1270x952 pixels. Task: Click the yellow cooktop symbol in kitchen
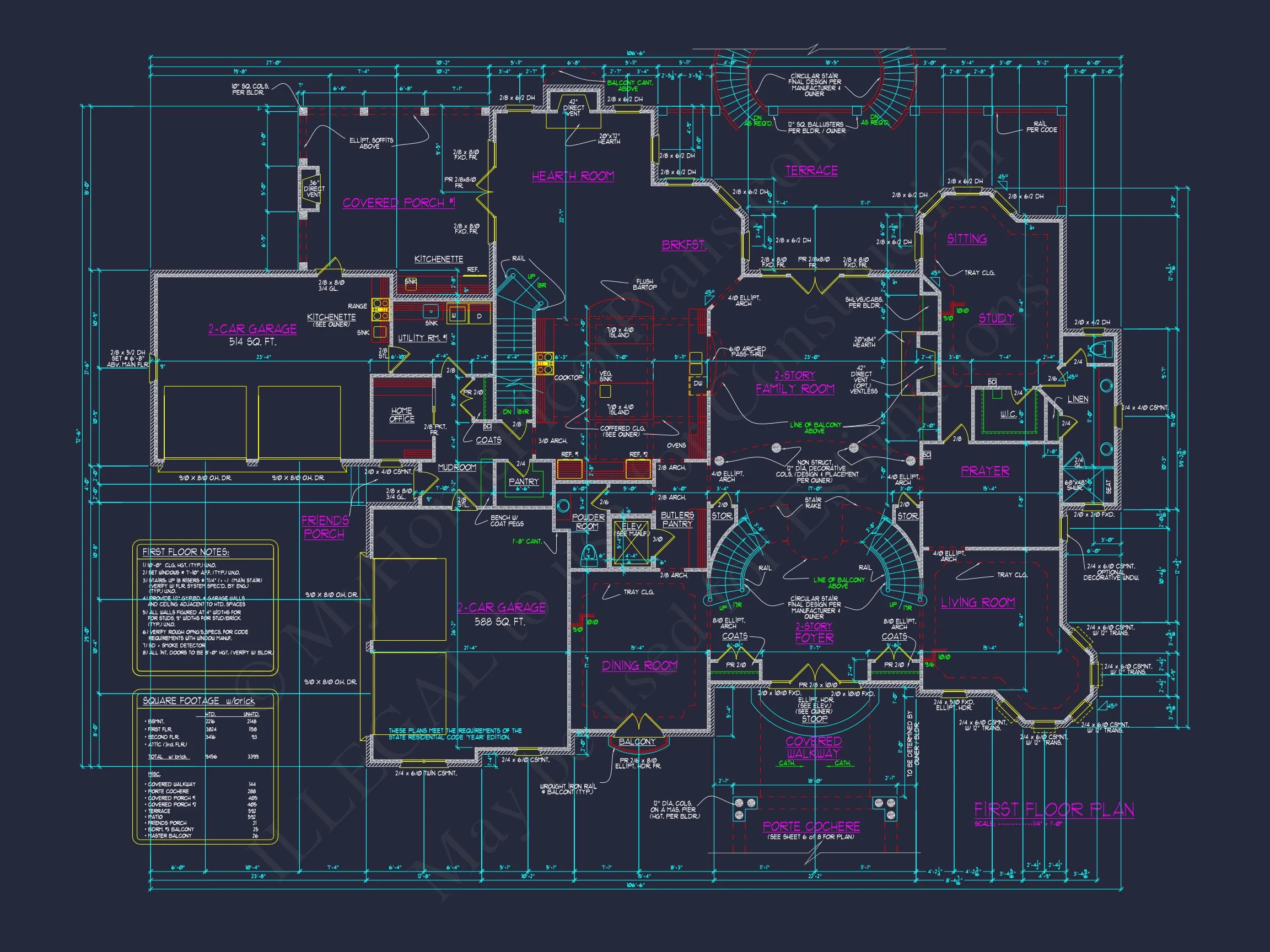[543, 363]
